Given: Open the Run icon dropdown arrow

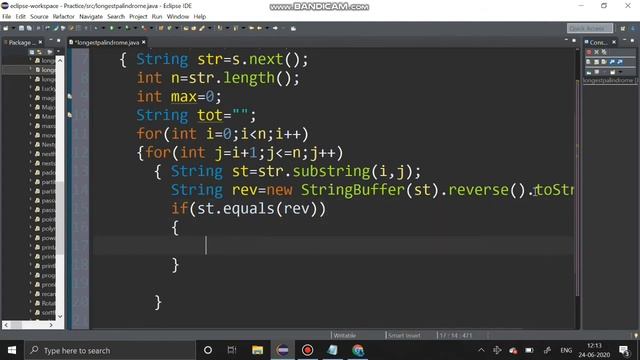Looking at the screenshot, I should 119,28.
